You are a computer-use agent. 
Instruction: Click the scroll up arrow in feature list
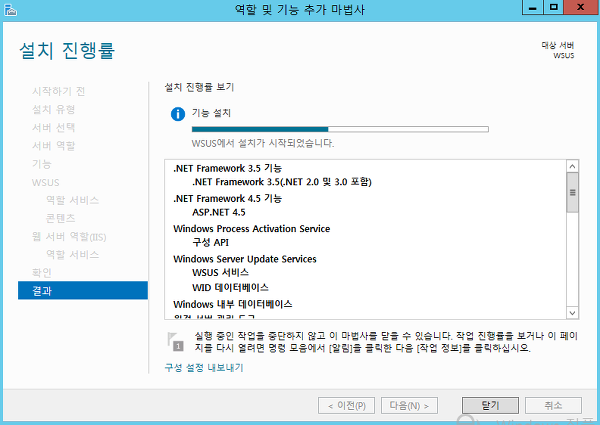pos(572,166)
